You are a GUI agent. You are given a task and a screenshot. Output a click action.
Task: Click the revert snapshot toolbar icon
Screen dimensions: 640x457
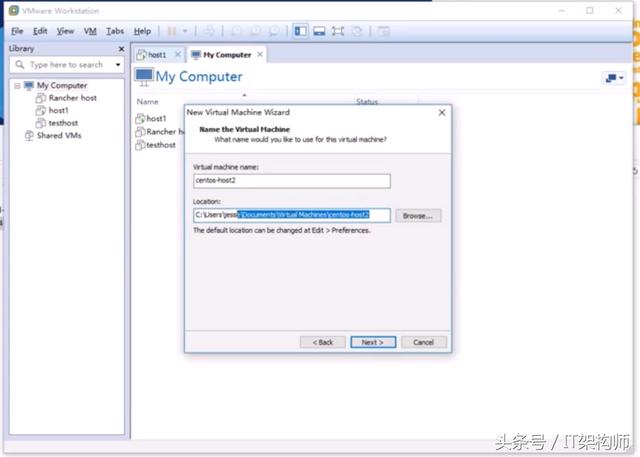pos(256,31)
